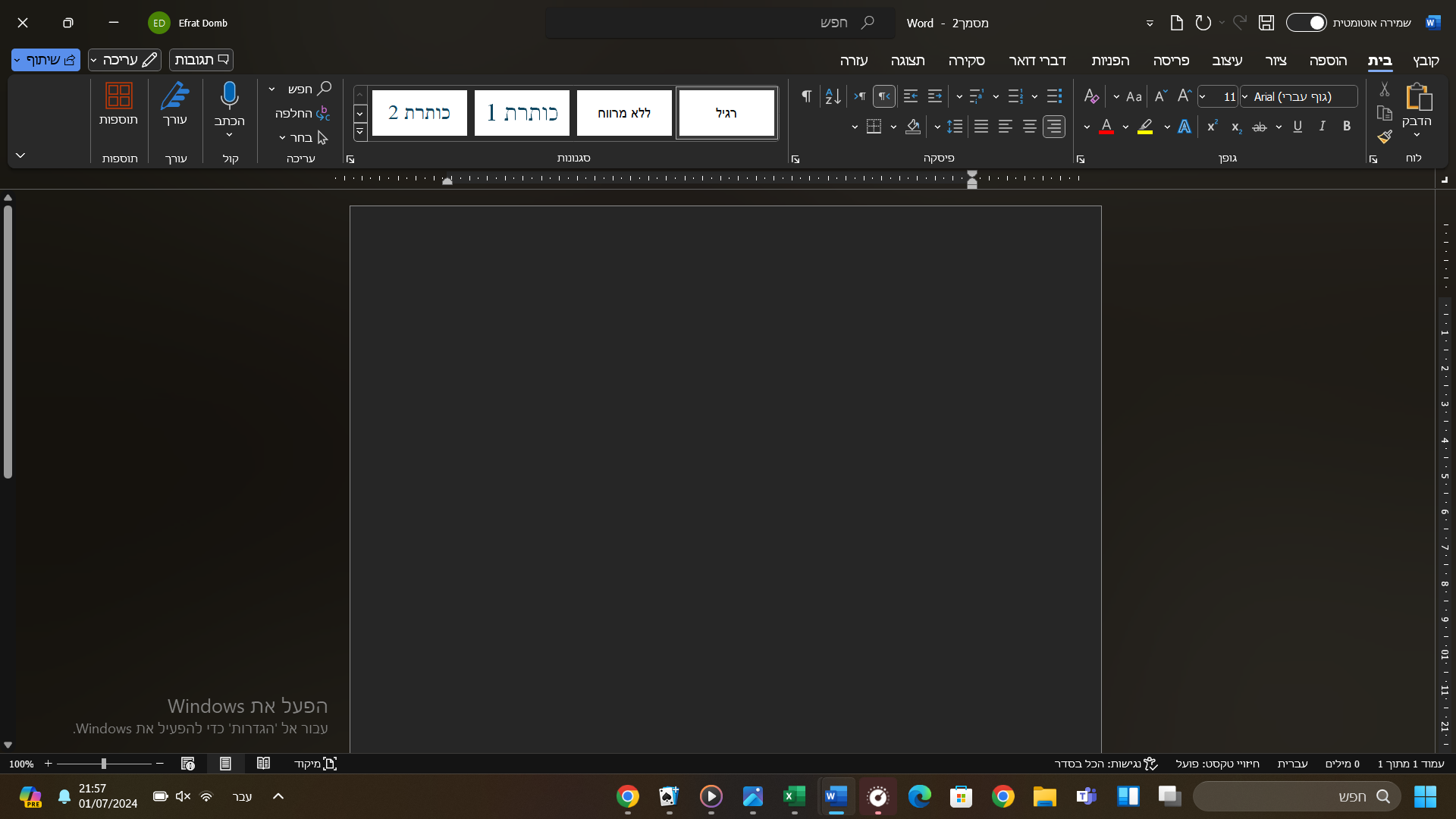Click the shading paint bucket icon
Viewport: 1456px width, 819px height.
pyautogui.click(x=913, y=127)
